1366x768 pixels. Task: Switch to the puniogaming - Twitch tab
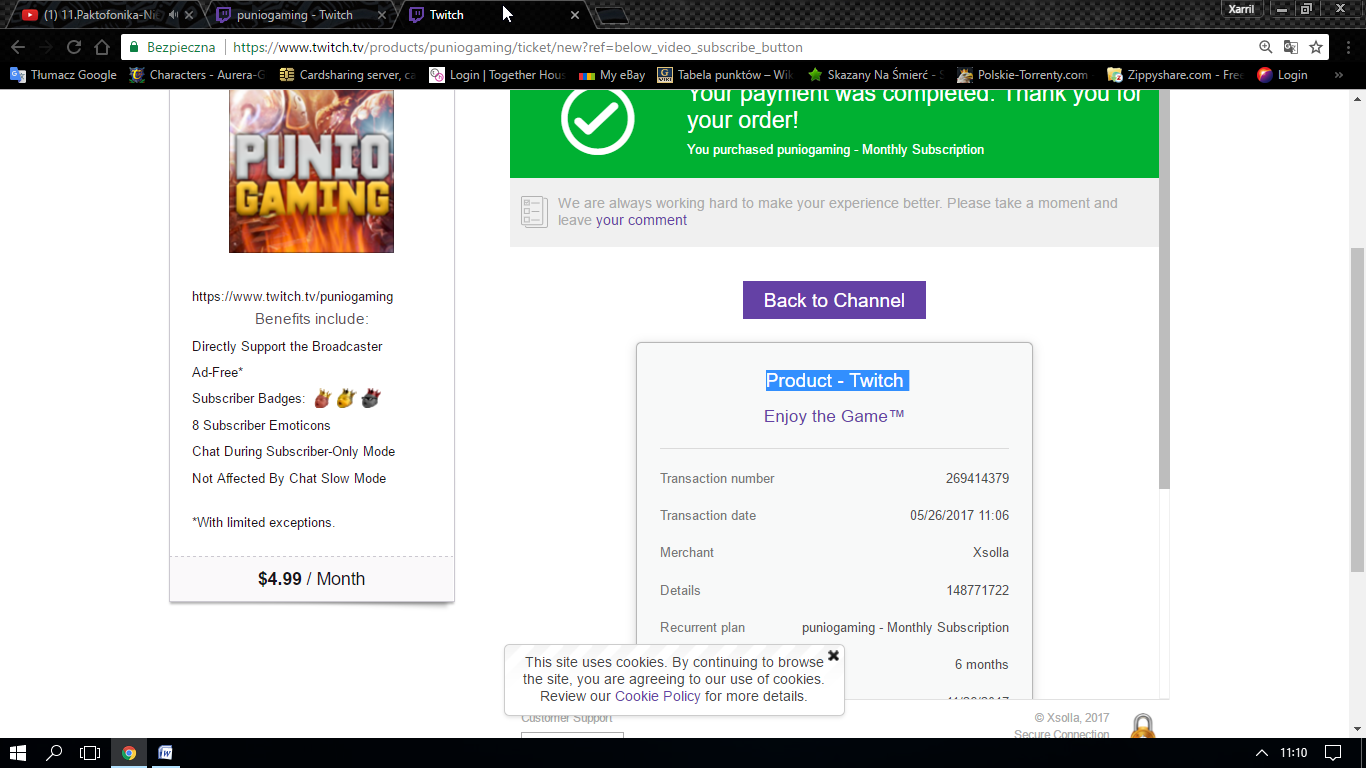pyautogui.click(x=300, y=15)
